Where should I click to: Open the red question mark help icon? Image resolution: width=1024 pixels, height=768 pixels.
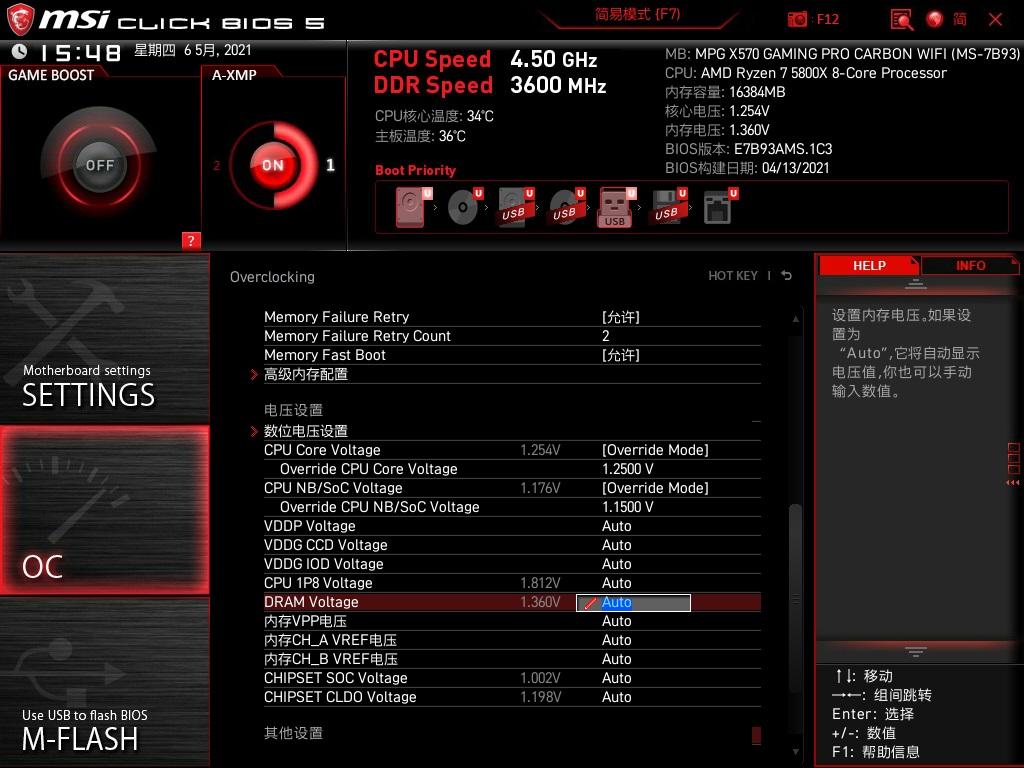[x=191, y=240]
